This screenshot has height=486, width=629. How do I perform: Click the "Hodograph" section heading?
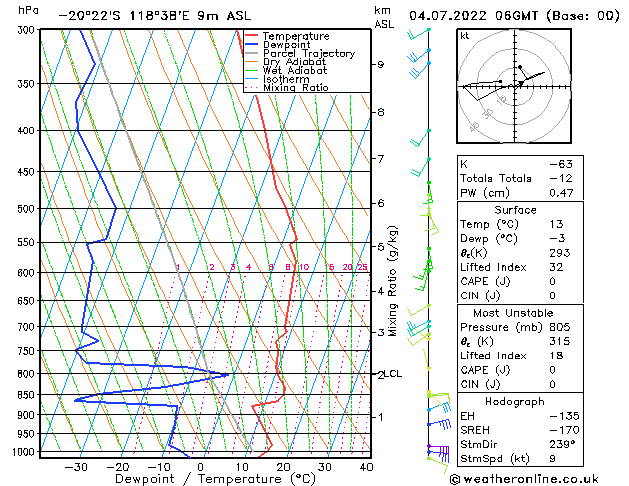click(515, 401)
